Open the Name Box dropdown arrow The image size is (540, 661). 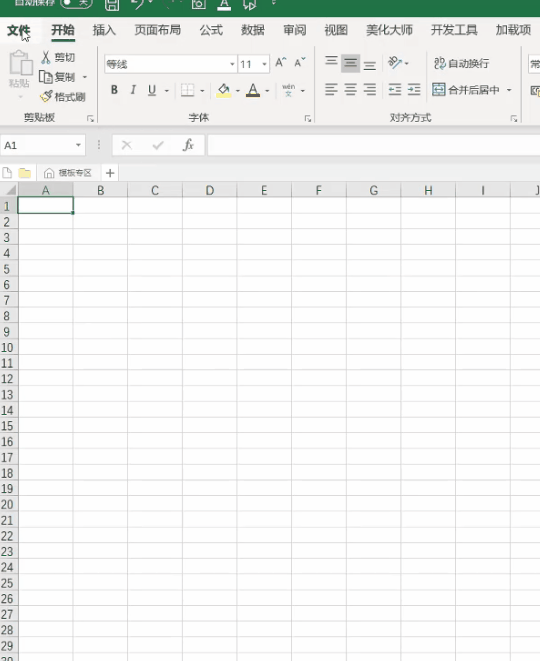78,145
